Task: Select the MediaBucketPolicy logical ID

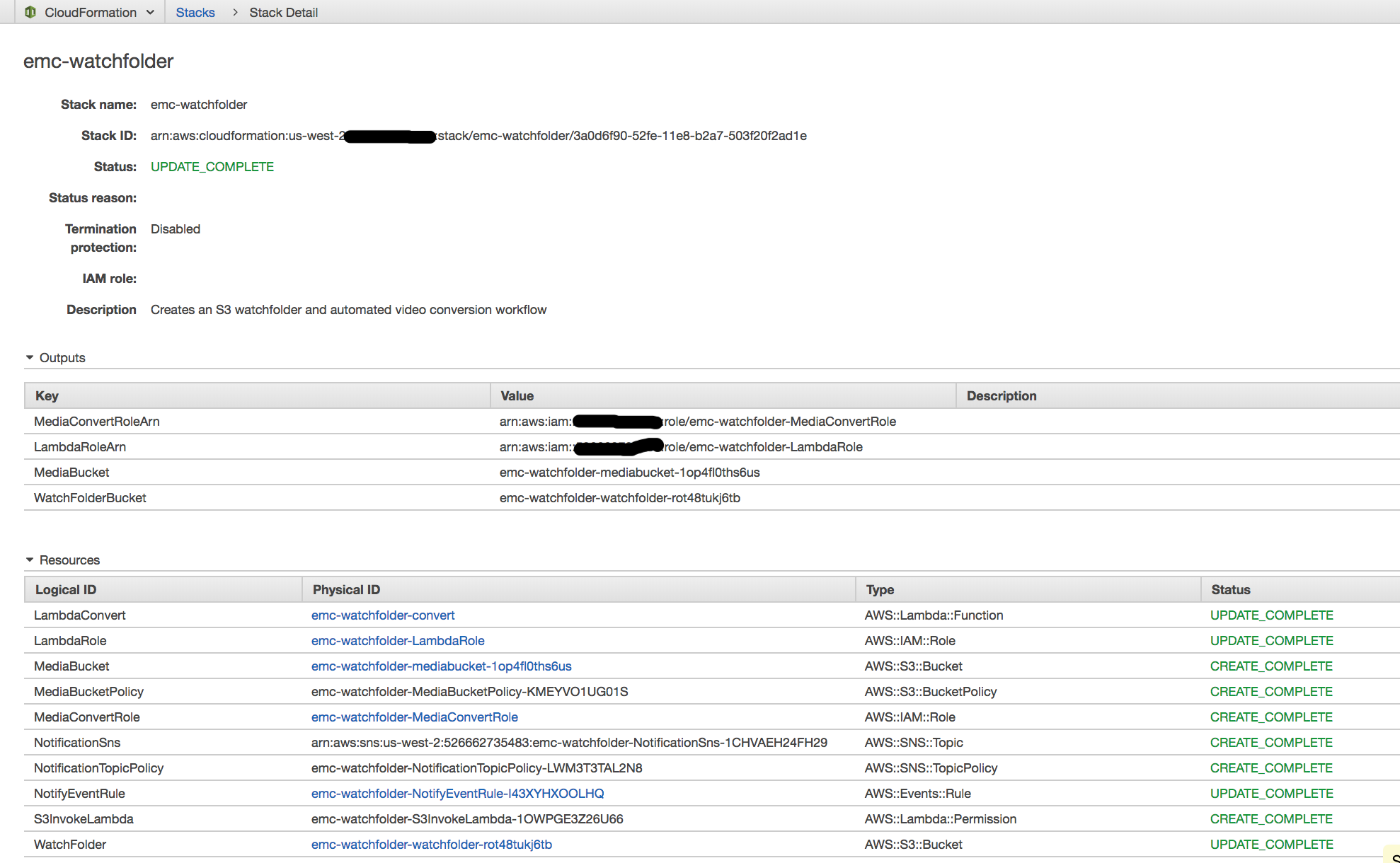Action: [88, 692]
